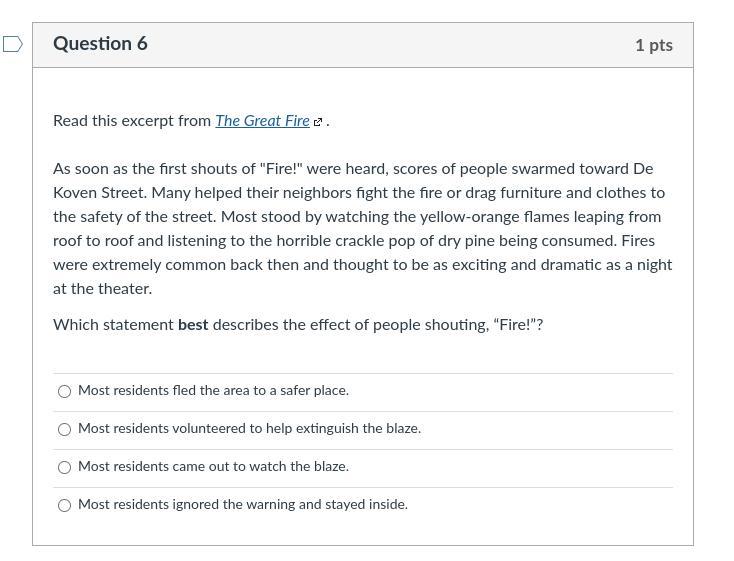The height and width of the screenshot is (561, 734).
Task: Click the bold word 'best' in the question
Action: coord(193,325)
